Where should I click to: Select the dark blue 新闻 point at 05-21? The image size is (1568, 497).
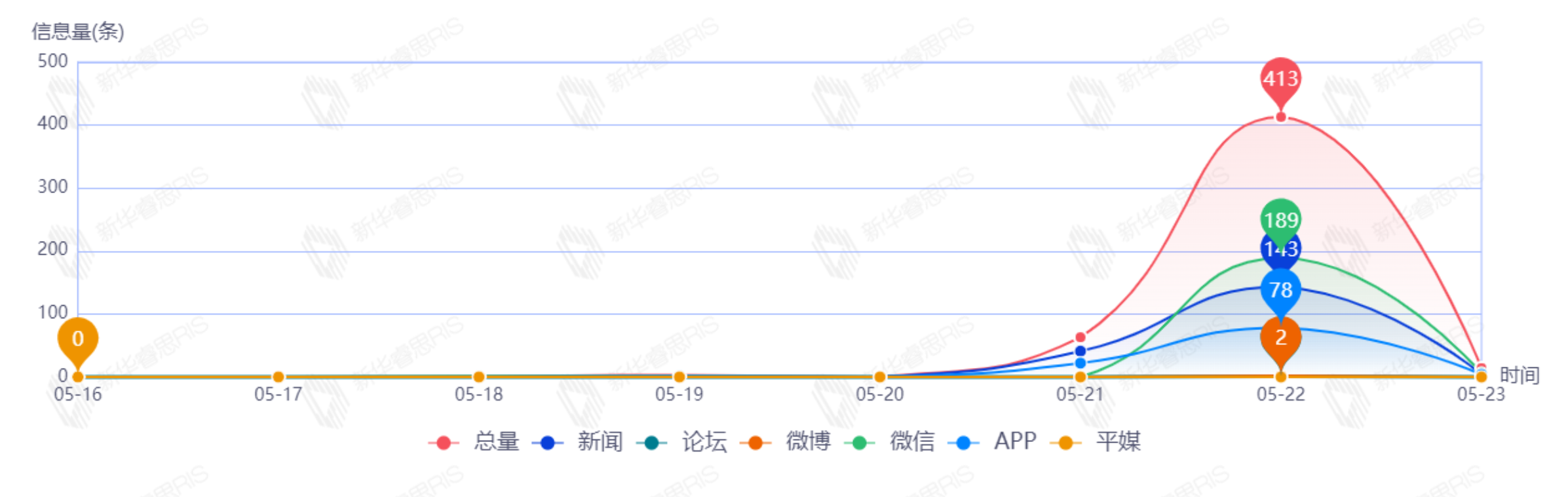point(1080,351)
